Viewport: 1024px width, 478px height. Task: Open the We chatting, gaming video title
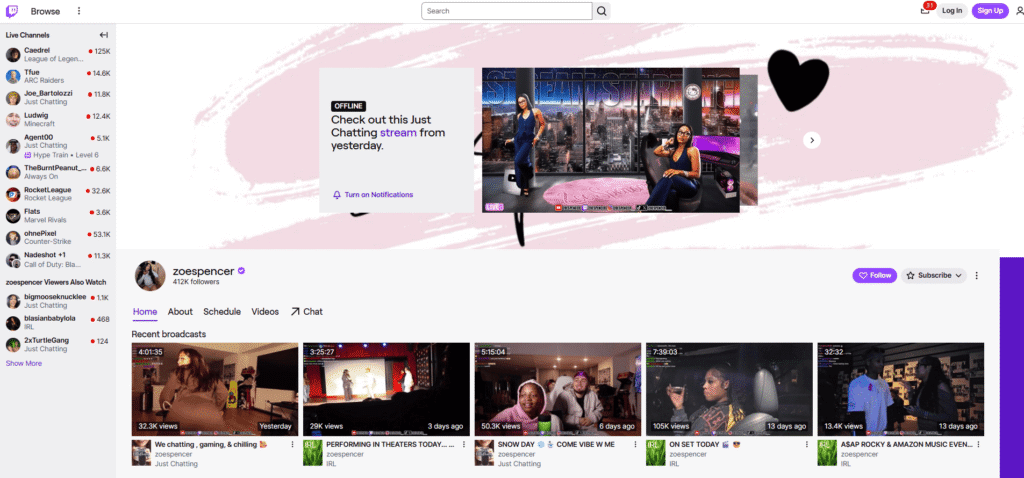pyautogui.click(x=210, y=444)
